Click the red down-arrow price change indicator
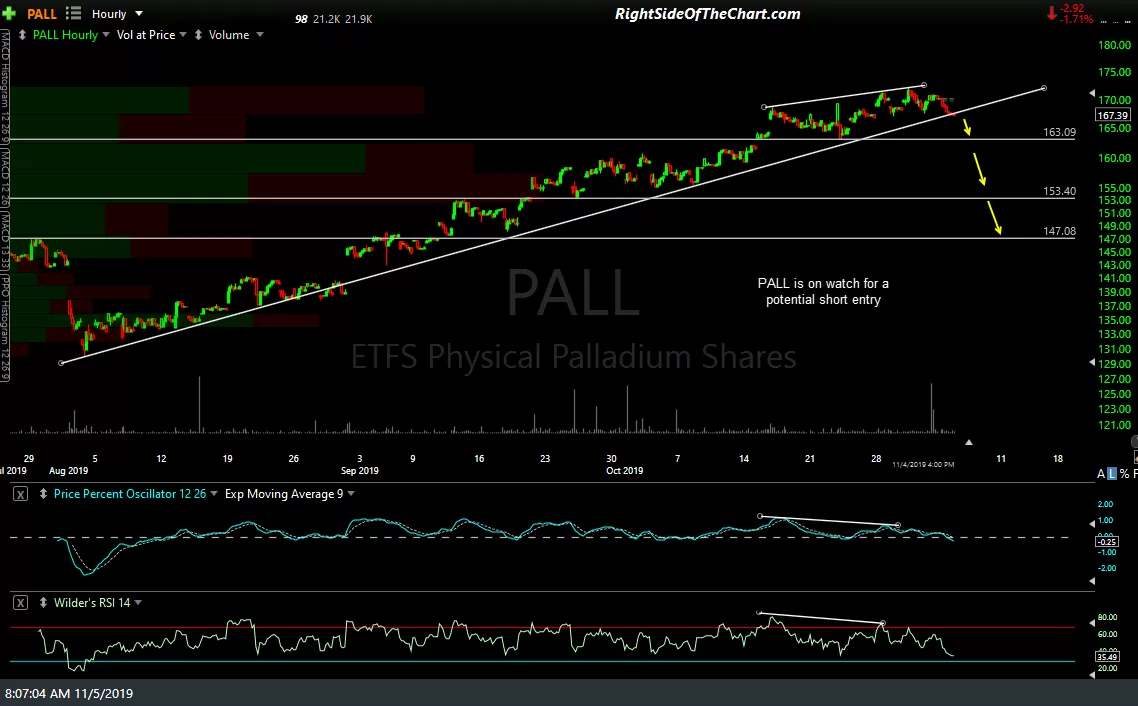This screenshot has height=706, width=1138. 1051,13
